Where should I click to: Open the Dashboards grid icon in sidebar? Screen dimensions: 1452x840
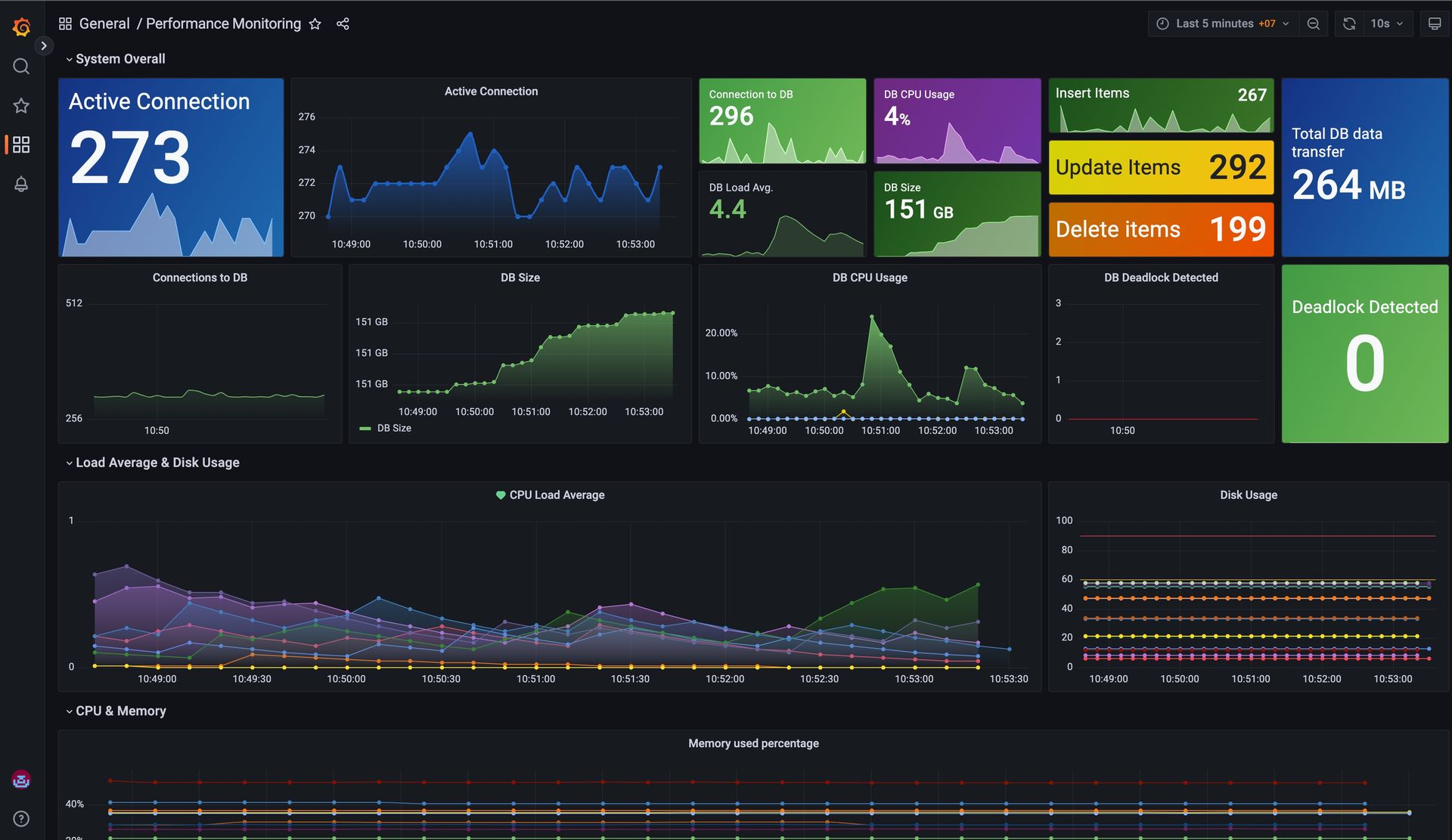click(x=21, y=144)
